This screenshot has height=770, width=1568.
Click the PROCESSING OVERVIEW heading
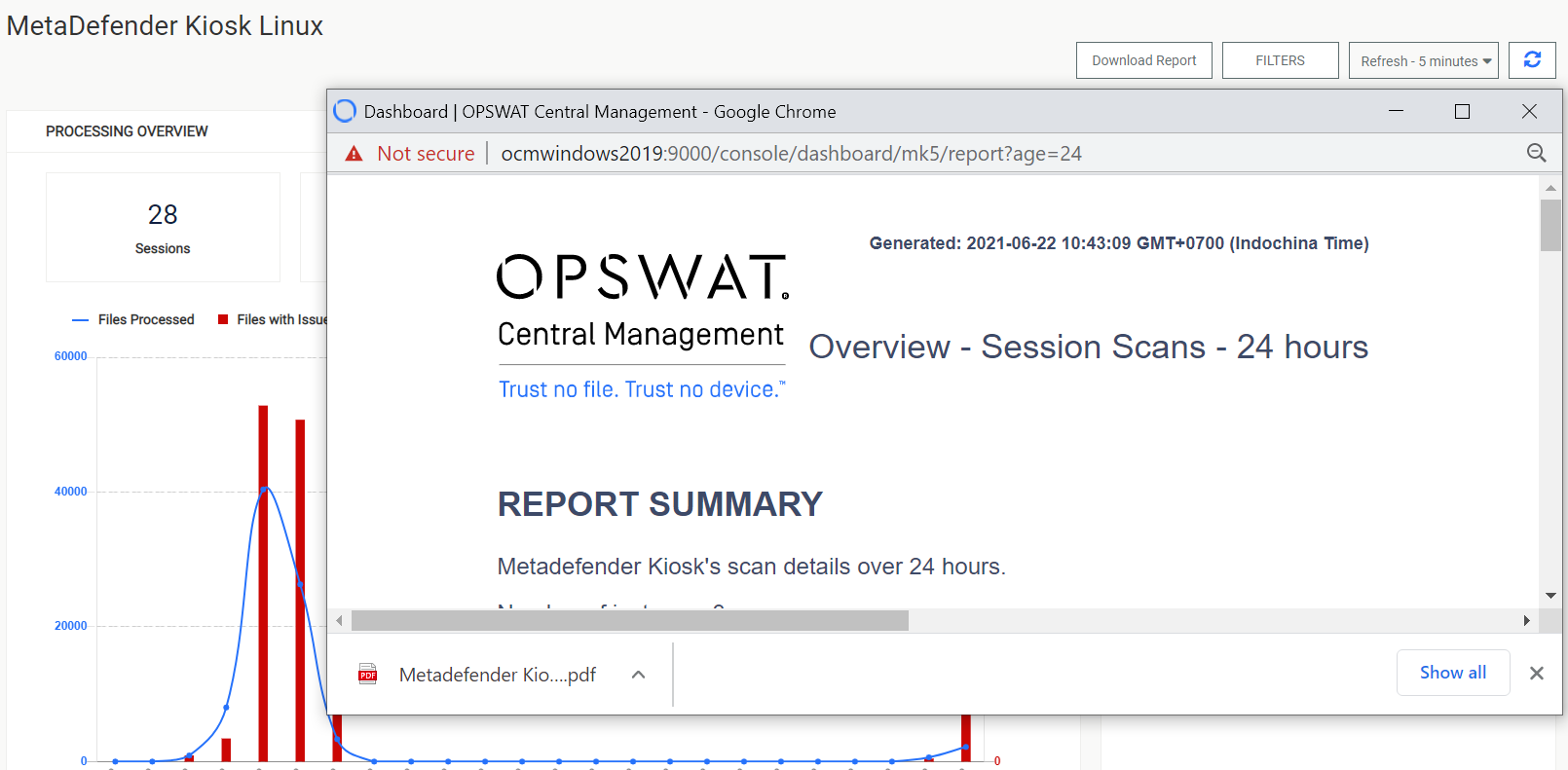coord(127,131)
